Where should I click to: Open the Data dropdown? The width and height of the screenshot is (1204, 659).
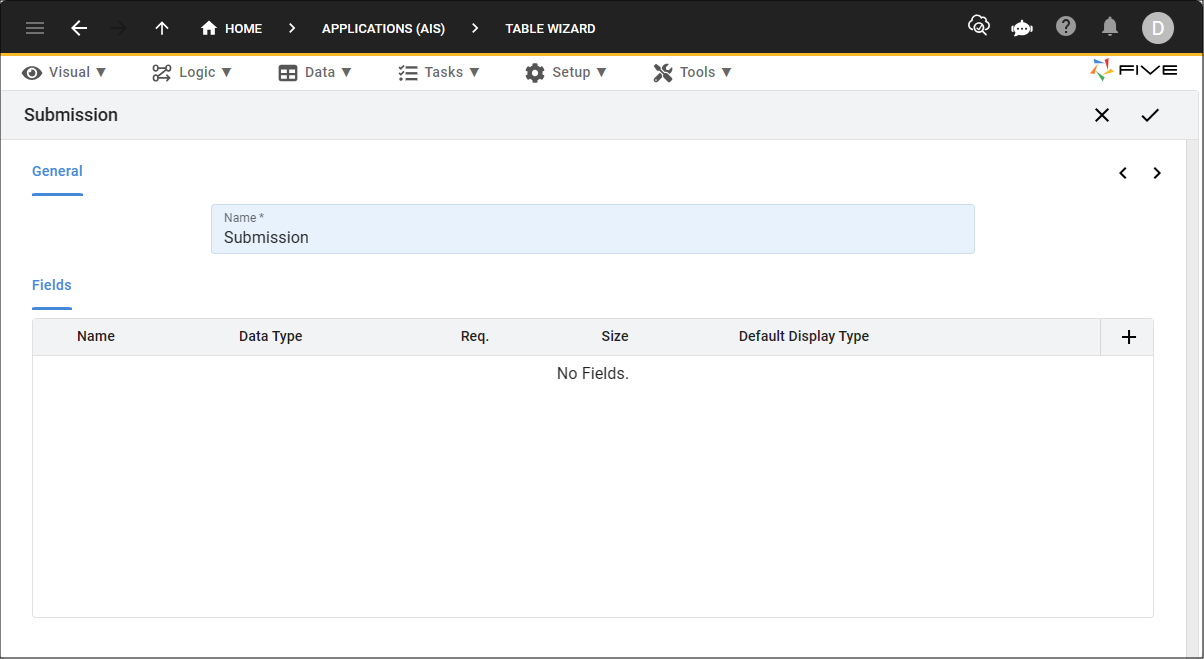click(315, 71)
